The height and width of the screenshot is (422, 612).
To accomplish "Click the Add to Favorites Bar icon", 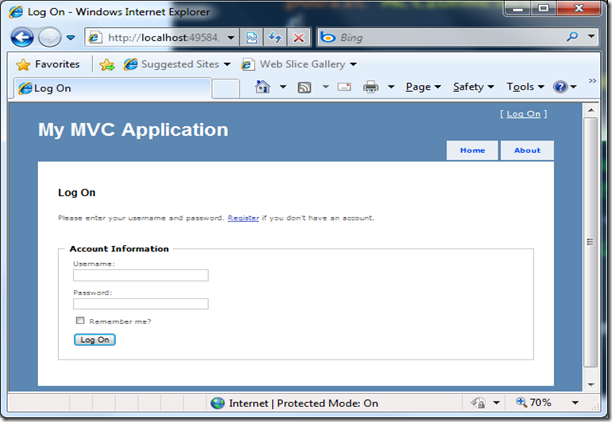I will (x=107, y=64).
